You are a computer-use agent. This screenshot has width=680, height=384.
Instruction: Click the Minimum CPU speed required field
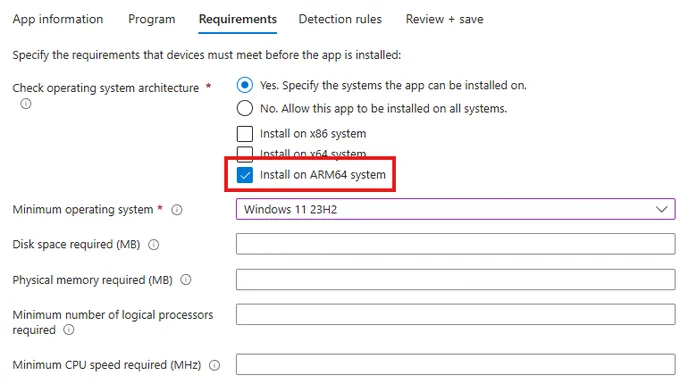[x=455, y=364]
